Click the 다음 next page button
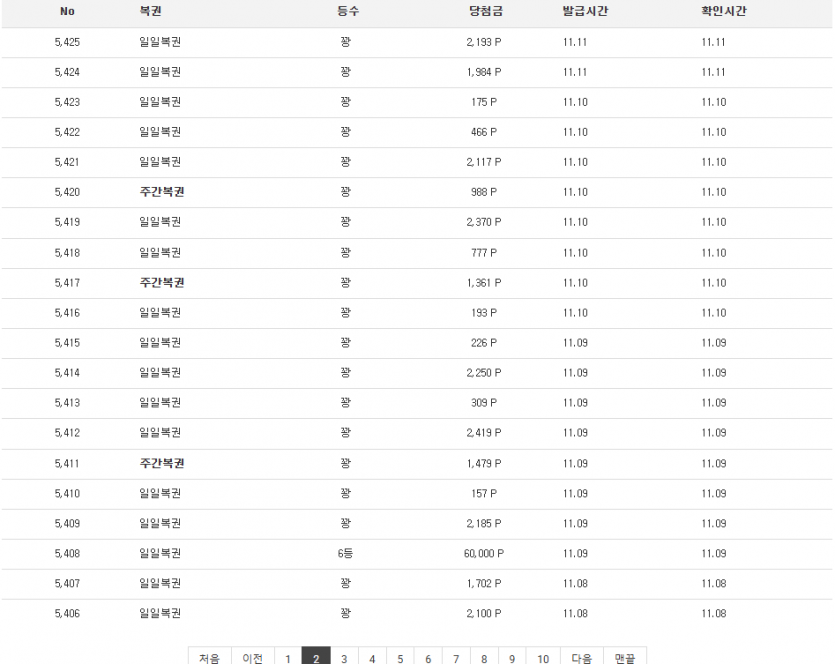This screenshot has width=835, height=664. pyautogui.click(x=581, y=657)
